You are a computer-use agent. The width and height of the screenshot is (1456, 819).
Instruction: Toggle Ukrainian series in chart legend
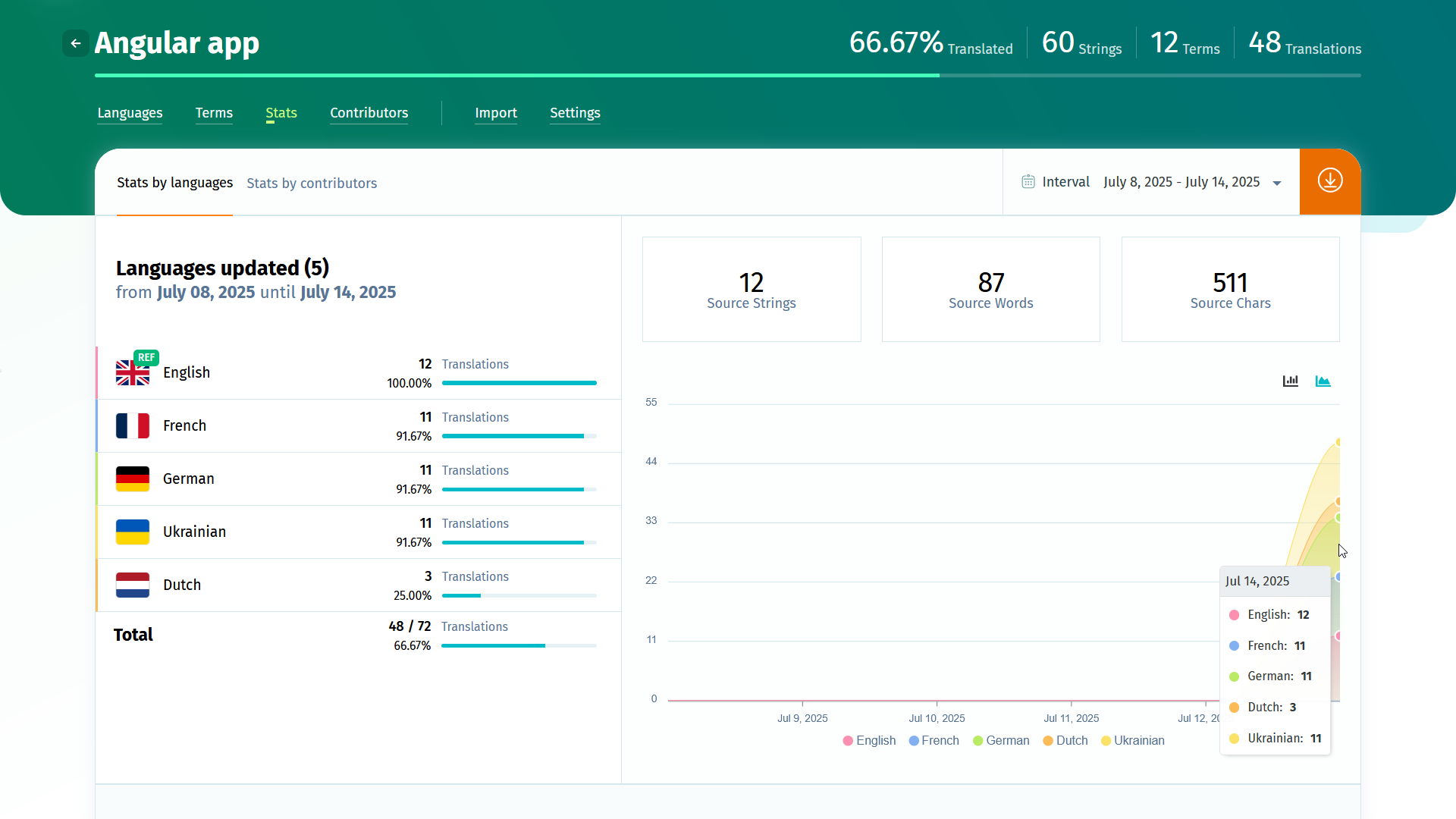point(1132,741)
